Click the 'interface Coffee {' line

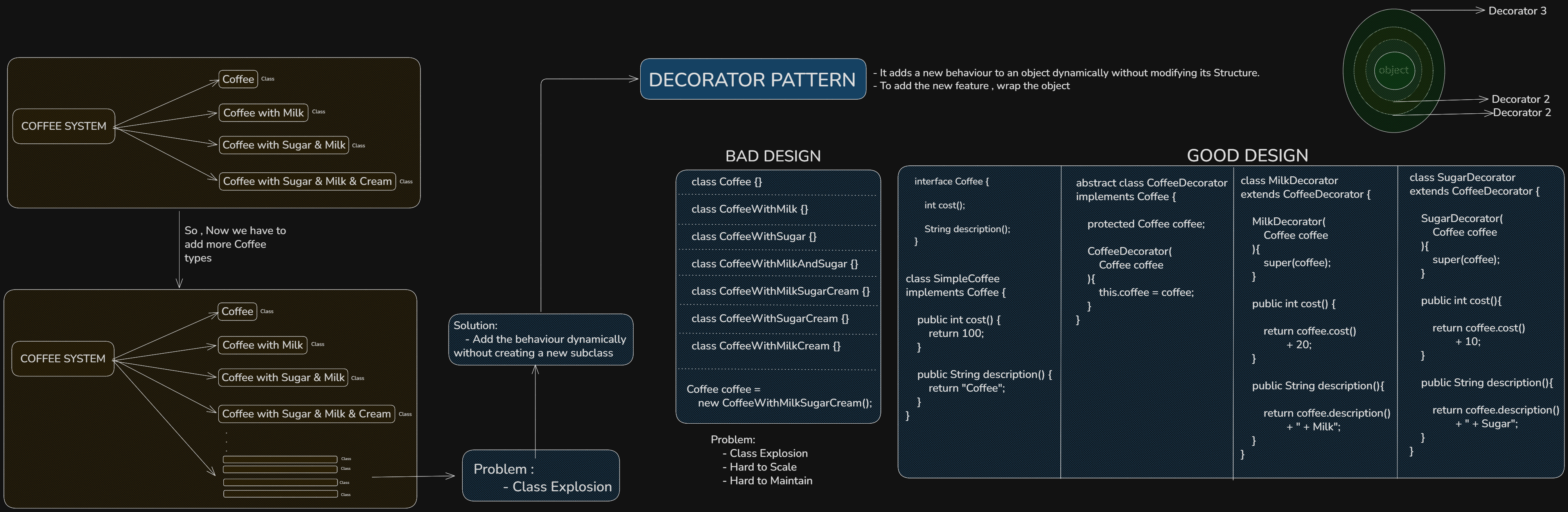(951, 181)
